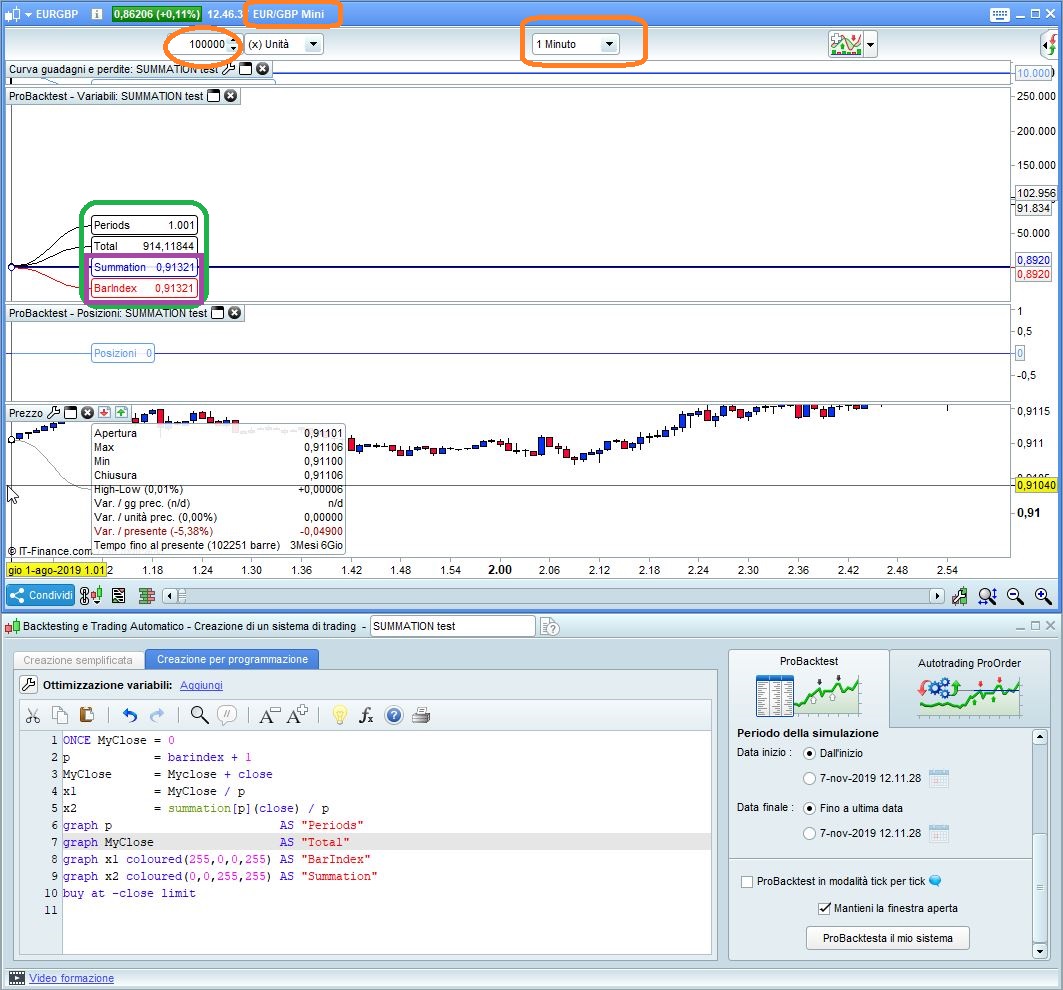Viewport: 1063px width, 990px height.
Task: Undo the last edit in code editor
Action: point(130,715)
